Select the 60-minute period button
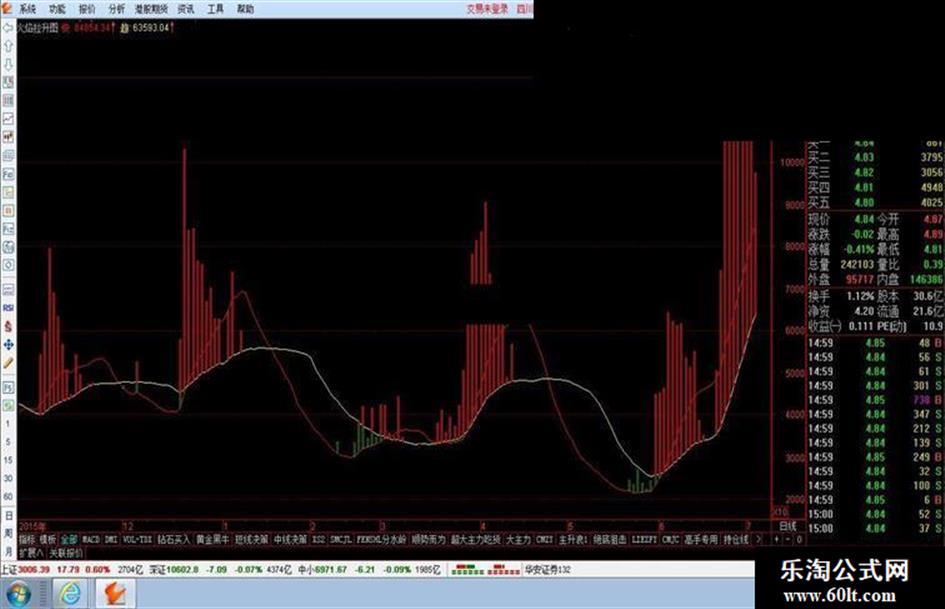945x609 pixels. click(x=8, y=496)
